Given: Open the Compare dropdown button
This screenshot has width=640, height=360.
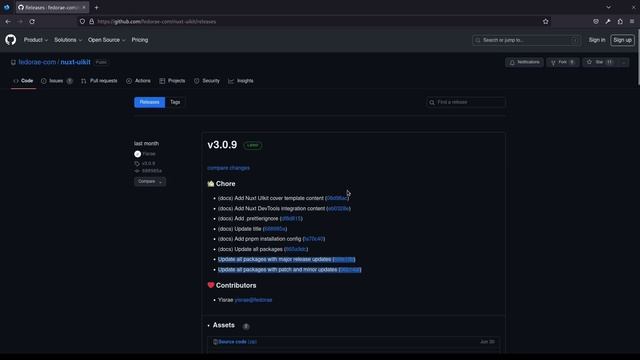Looking at the screenshot, I should [x=150, y=181].
